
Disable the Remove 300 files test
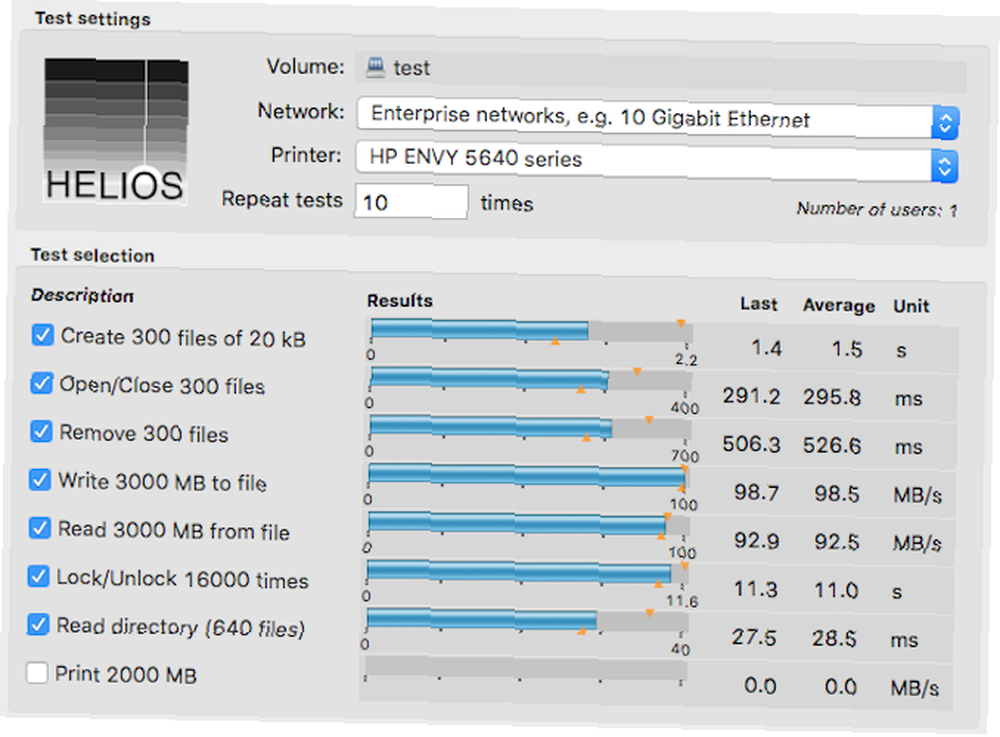pos(41,432)
